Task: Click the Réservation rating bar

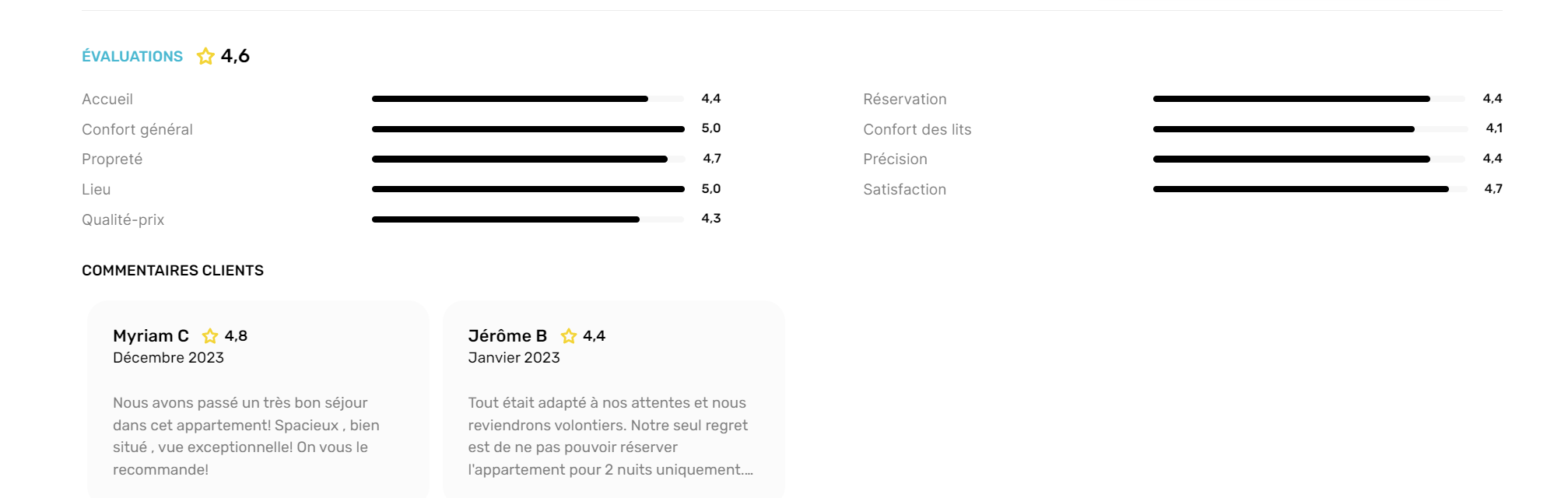Action: 1309,99
